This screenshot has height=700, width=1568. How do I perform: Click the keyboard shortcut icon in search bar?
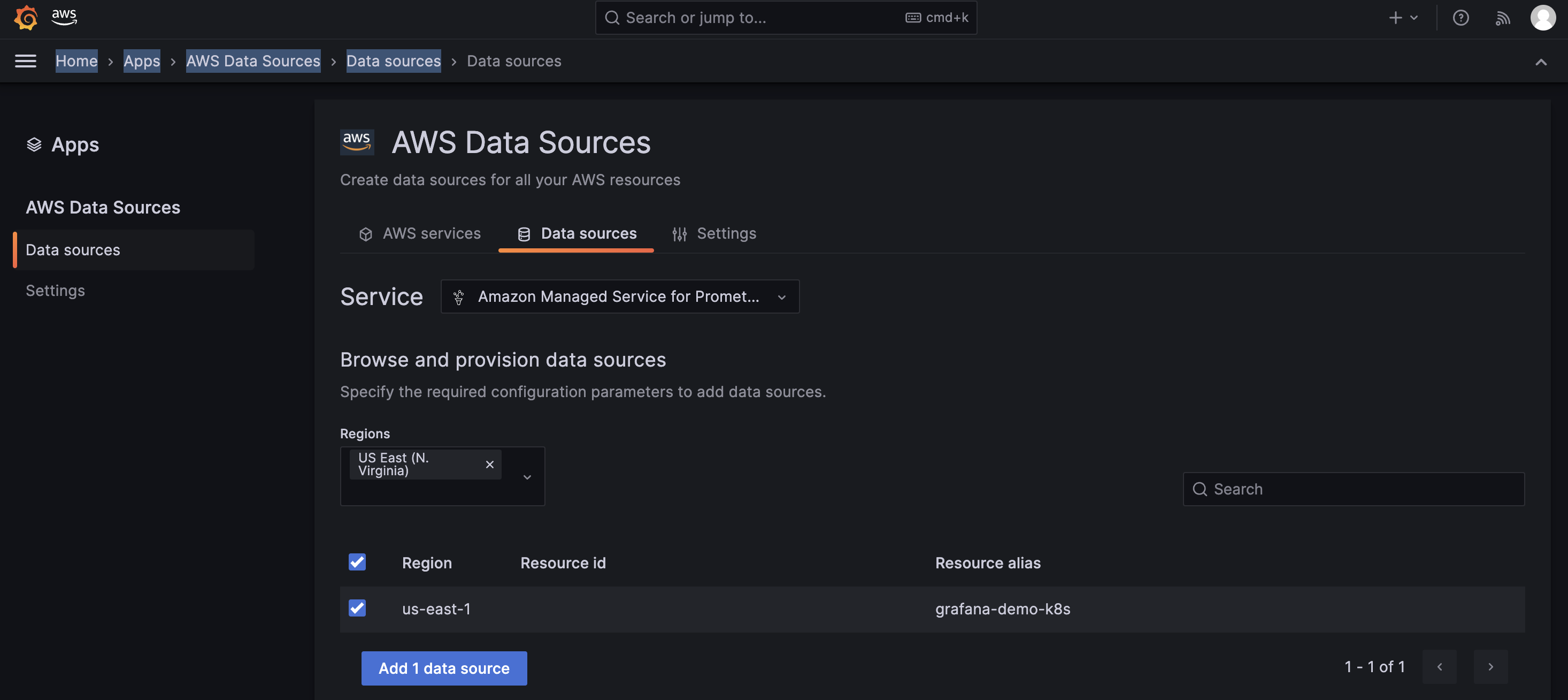[912, 18]
